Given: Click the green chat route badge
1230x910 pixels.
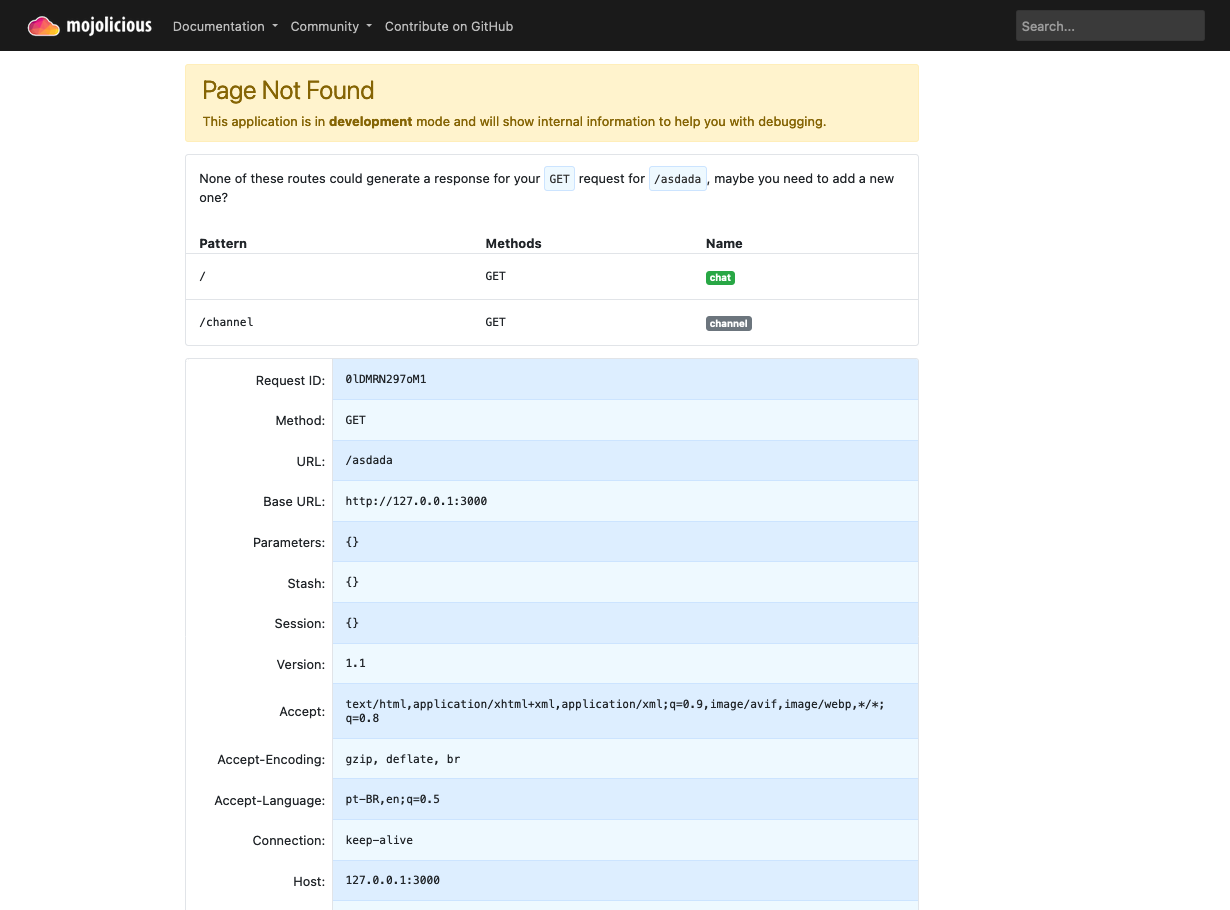Looking at the screenshot, I should (720, 277).
